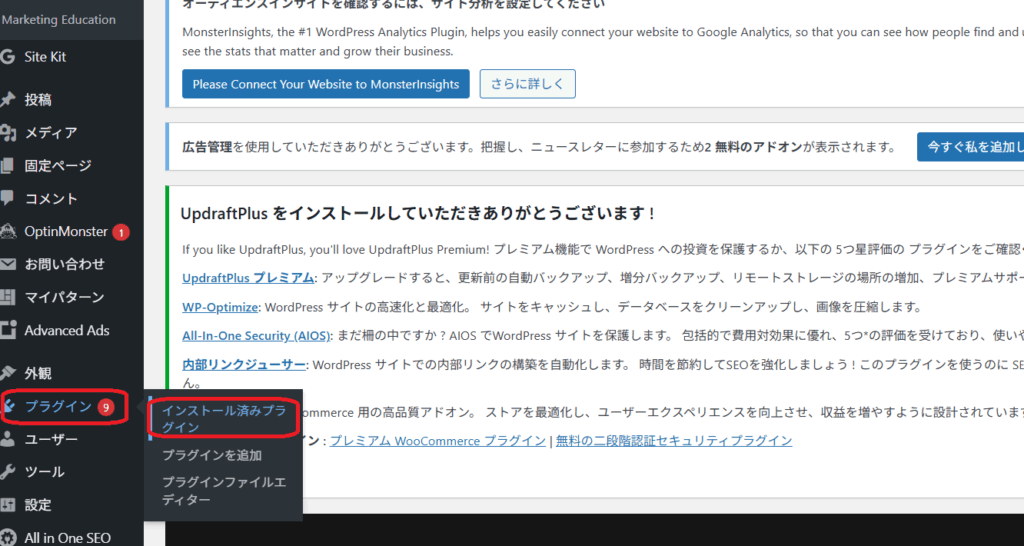Choose インストール済みプラグイン from submenu
1024x546 pixels.
click(x=224, y=419)
